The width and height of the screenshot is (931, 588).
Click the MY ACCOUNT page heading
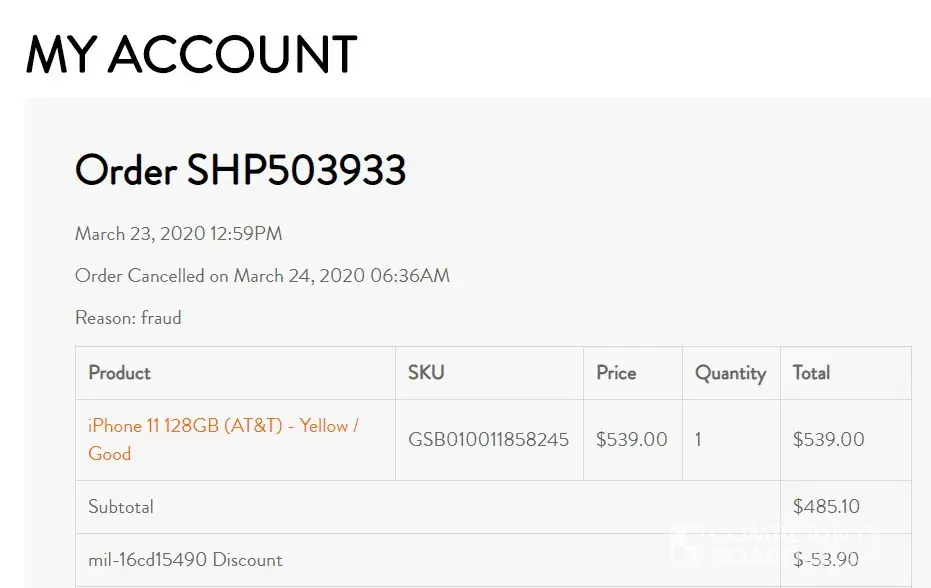191,54
